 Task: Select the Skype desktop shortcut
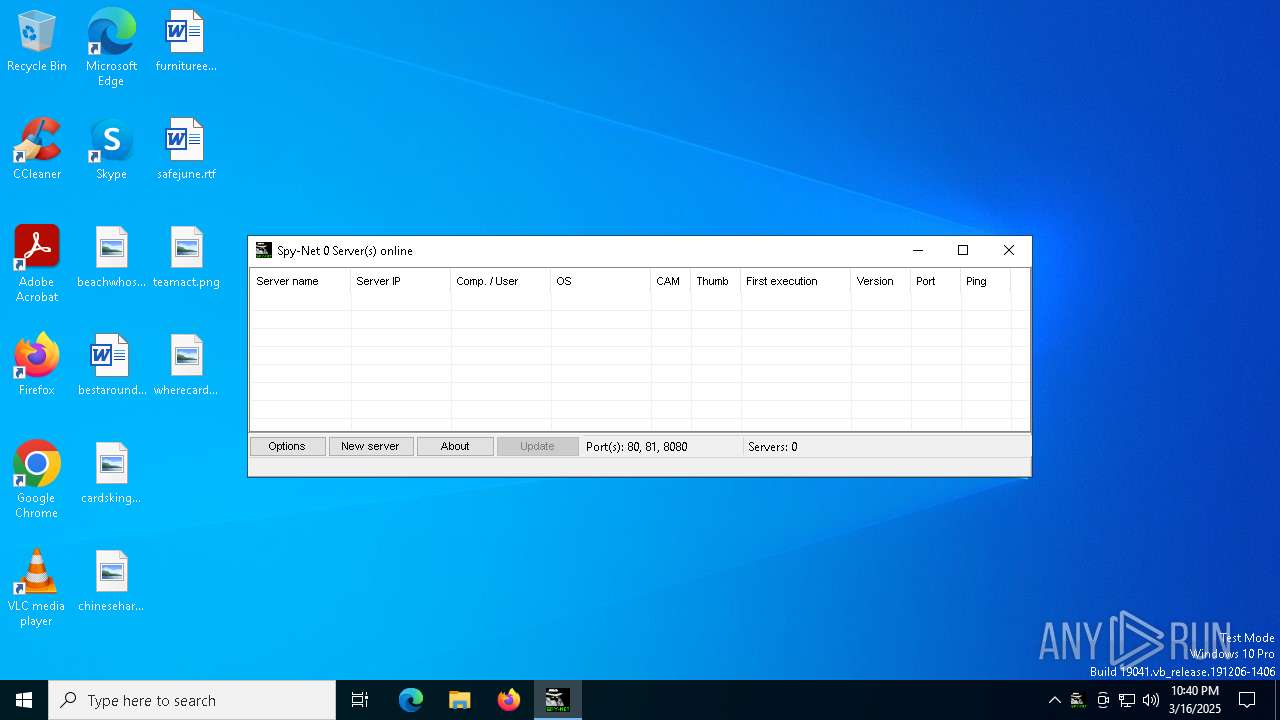click(111, 150)
